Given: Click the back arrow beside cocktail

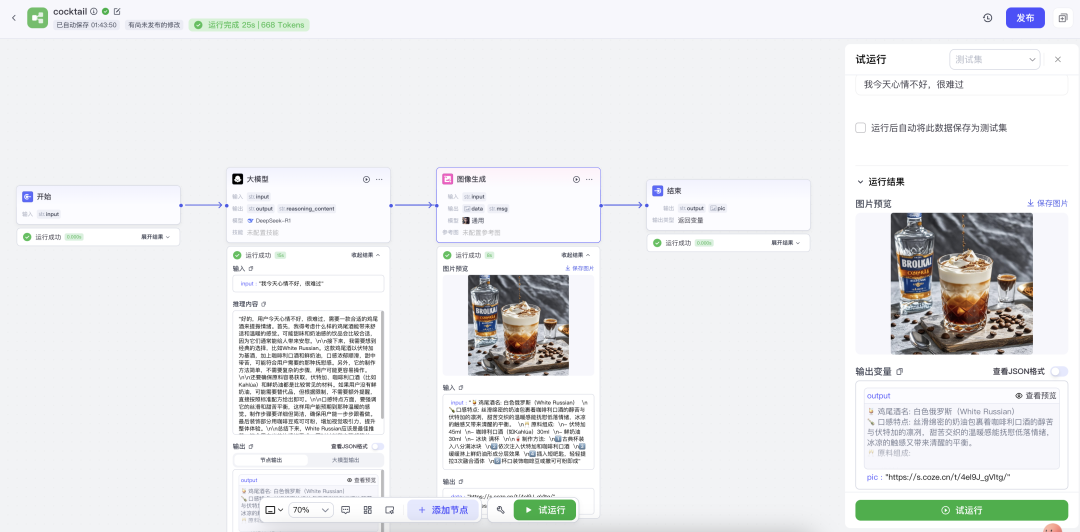Looking at the screenshot, I should 13,17.
